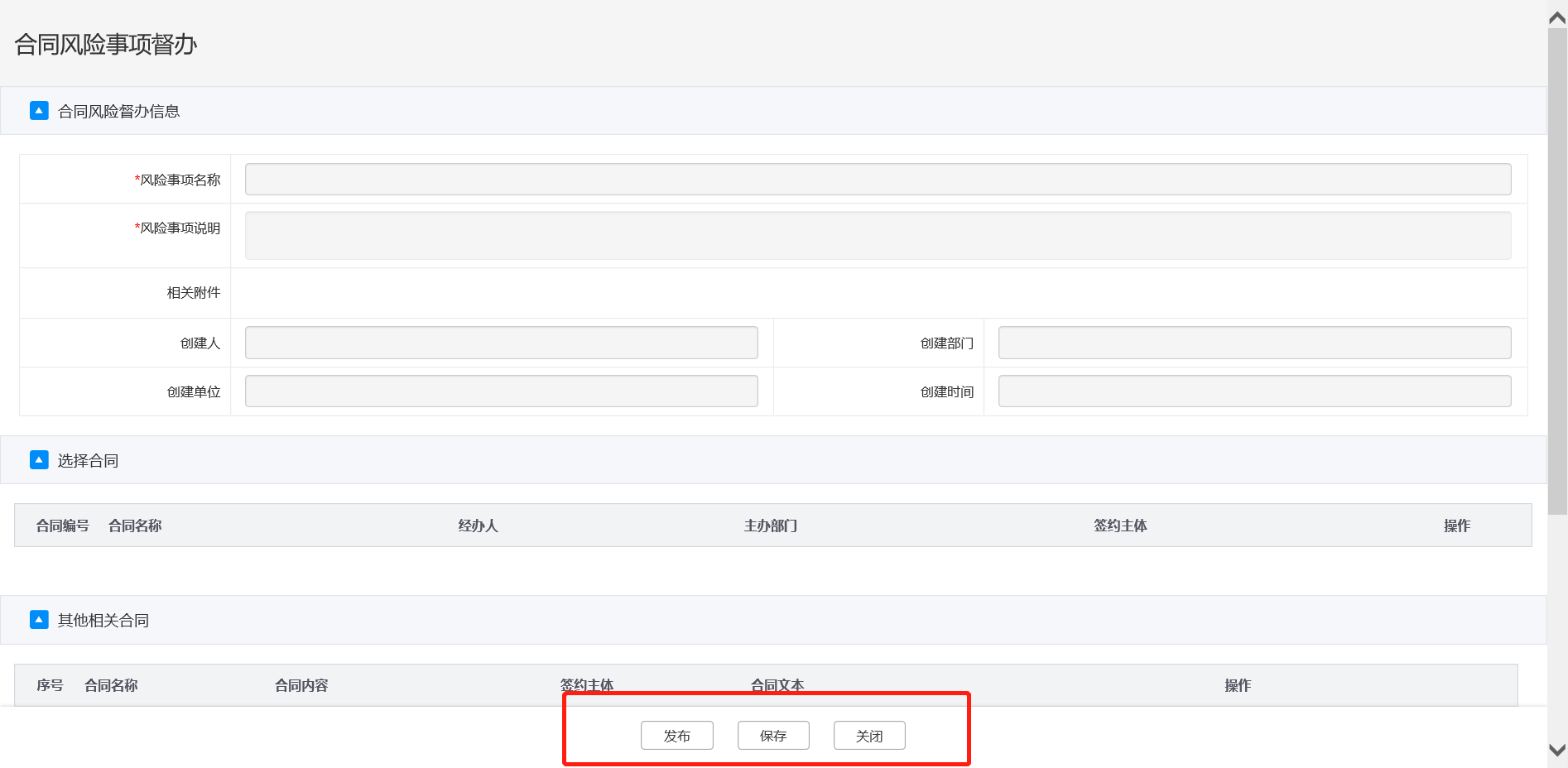Select the 创建人 input field
This screenshot has width=1568, height=768.
pyautogui.click(x=501, y=343)
